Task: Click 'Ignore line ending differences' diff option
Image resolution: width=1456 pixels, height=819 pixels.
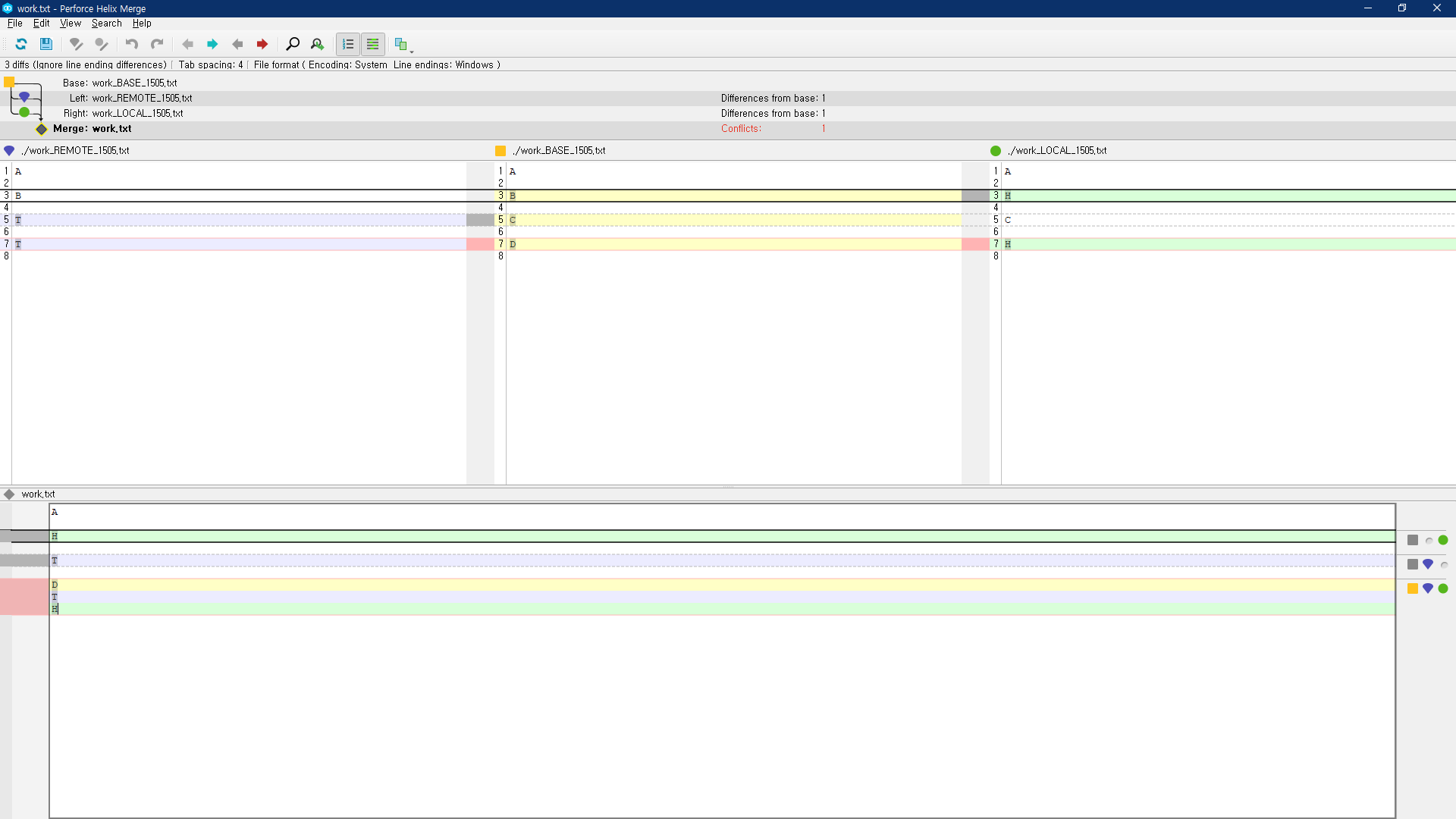Action: pos(99,64)
